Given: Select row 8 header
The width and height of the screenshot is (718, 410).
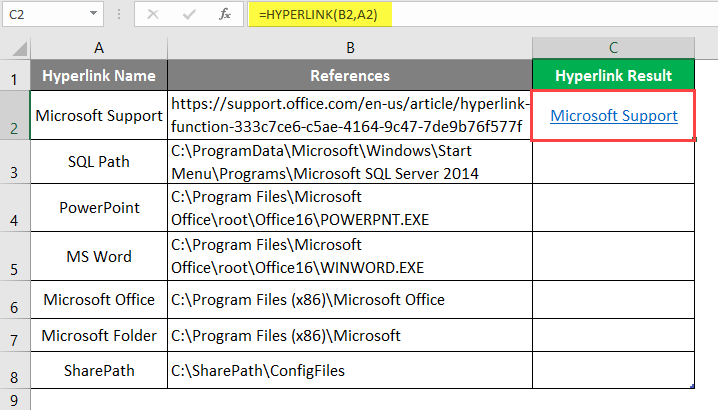Looking at the screenshot, I should click(15, 370).
